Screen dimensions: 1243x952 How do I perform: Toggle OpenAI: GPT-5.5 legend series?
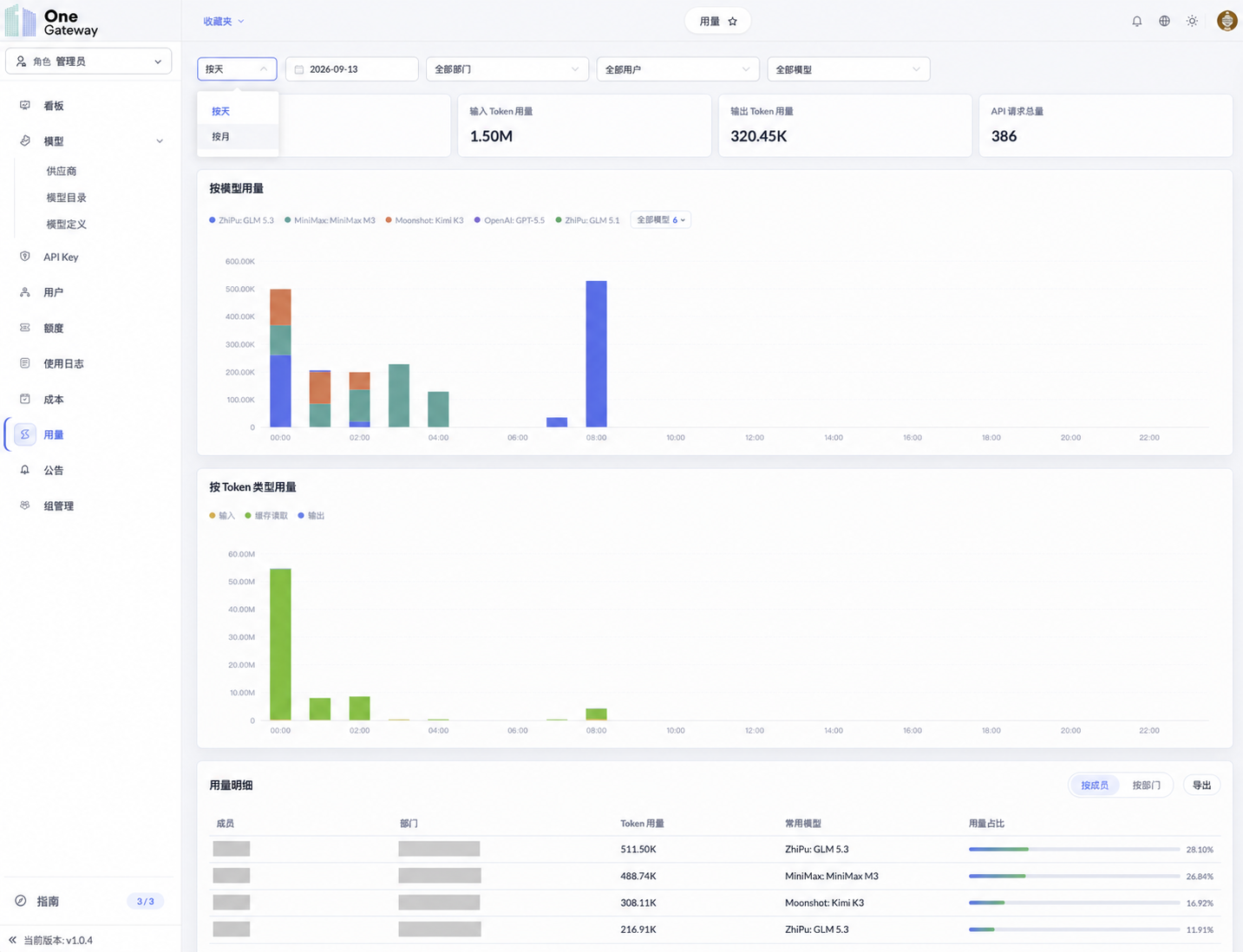point(509,220)
